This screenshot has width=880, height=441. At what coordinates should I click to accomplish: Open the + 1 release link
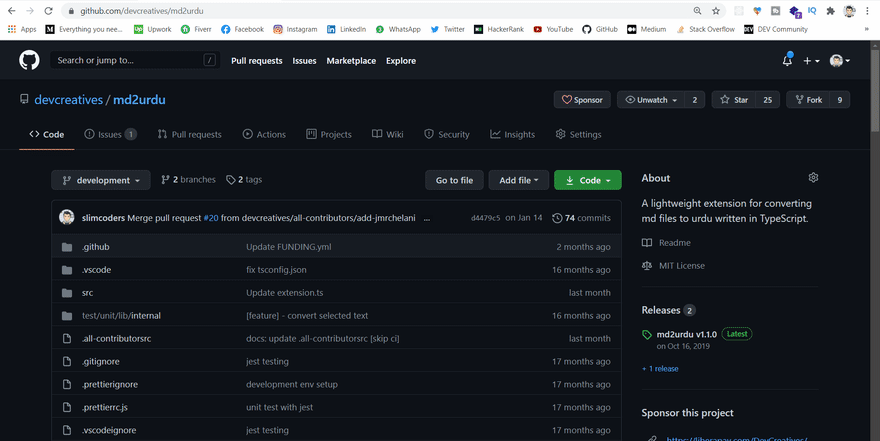pyautogui.click(x=660, y=369)
